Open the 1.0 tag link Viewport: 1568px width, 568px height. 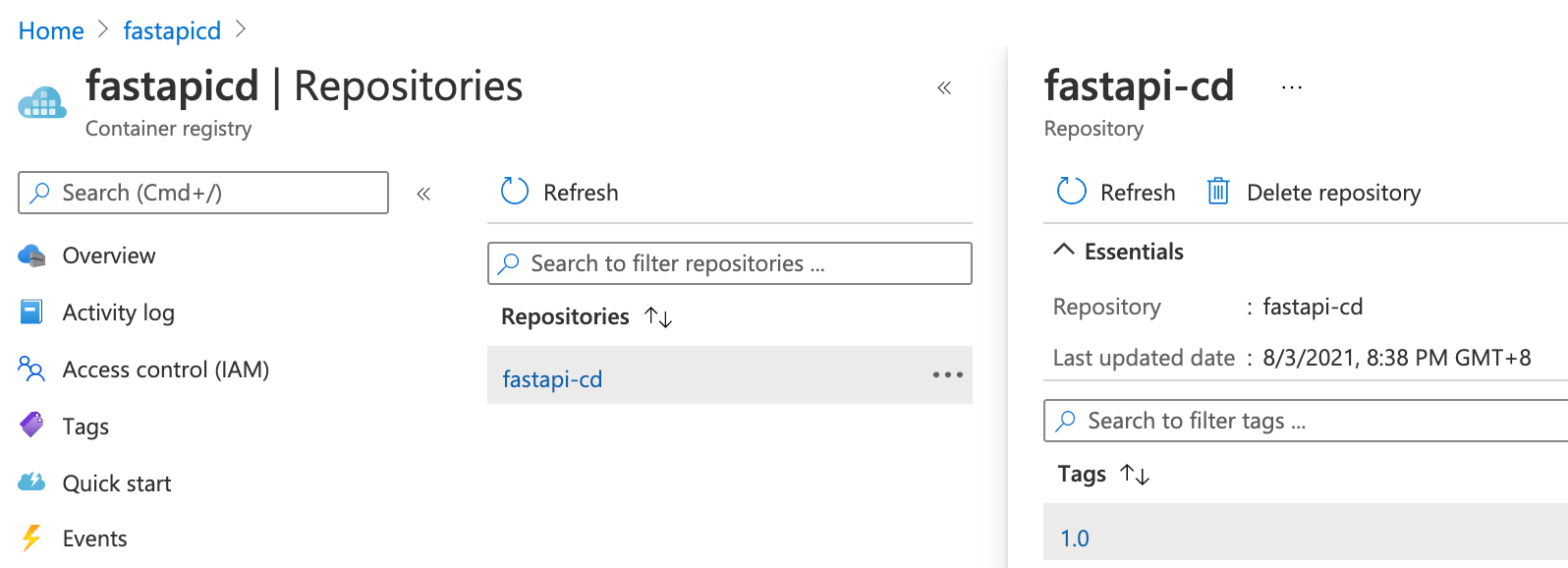point(1075,539)
